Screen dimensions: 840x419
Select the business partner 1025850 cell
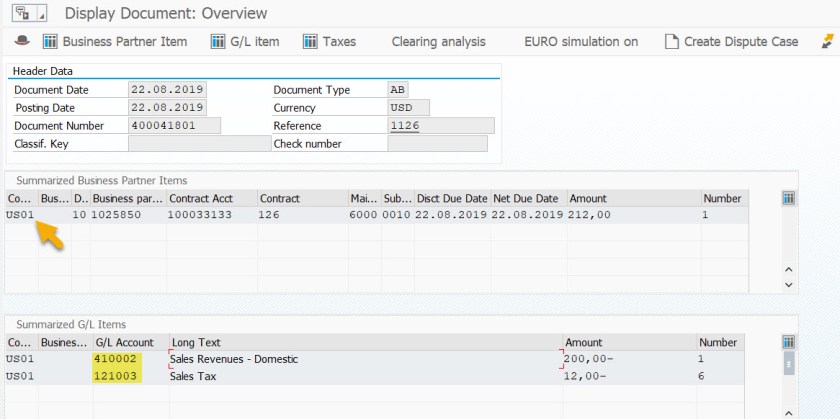127,214
